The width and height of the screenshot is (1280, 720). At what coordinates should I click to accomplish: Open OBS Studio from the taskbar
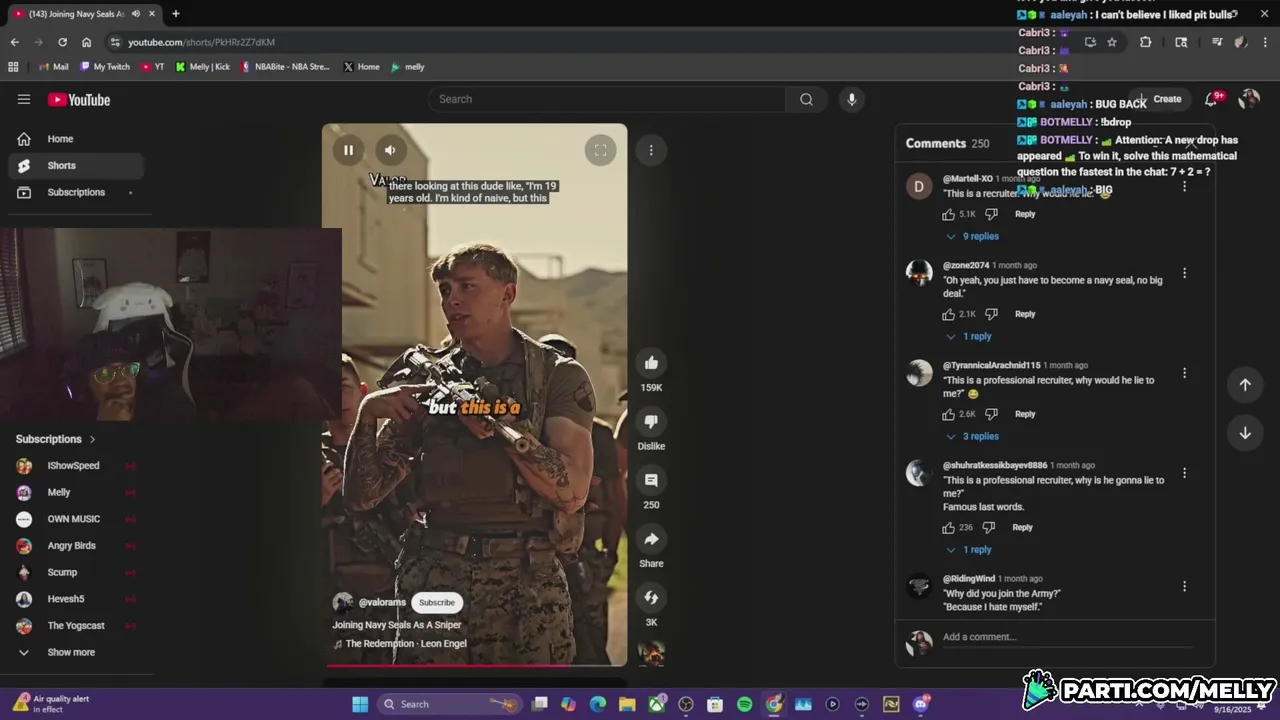tap(686, 704)
